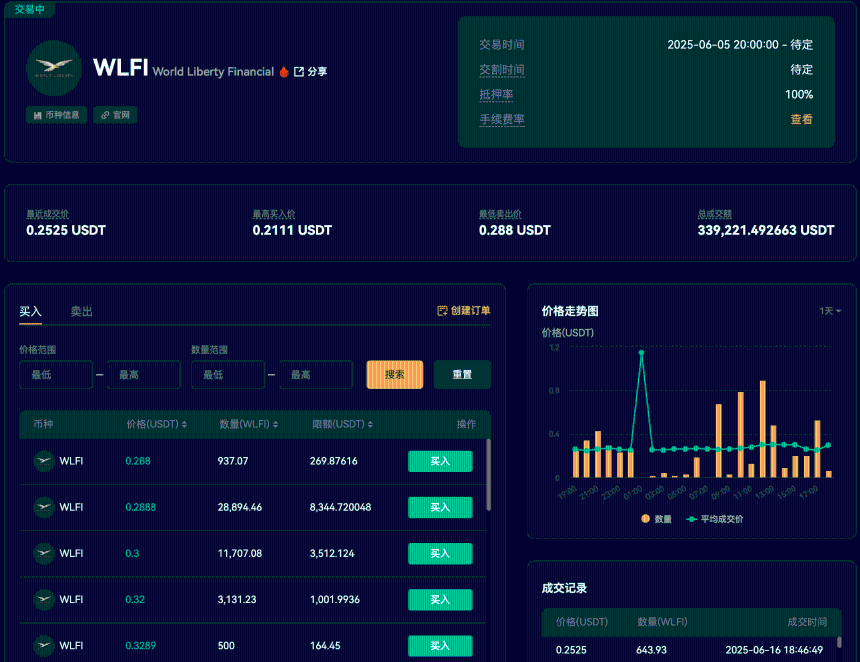Click the fire icon beside World Liberty Financial

coord(284,71)
